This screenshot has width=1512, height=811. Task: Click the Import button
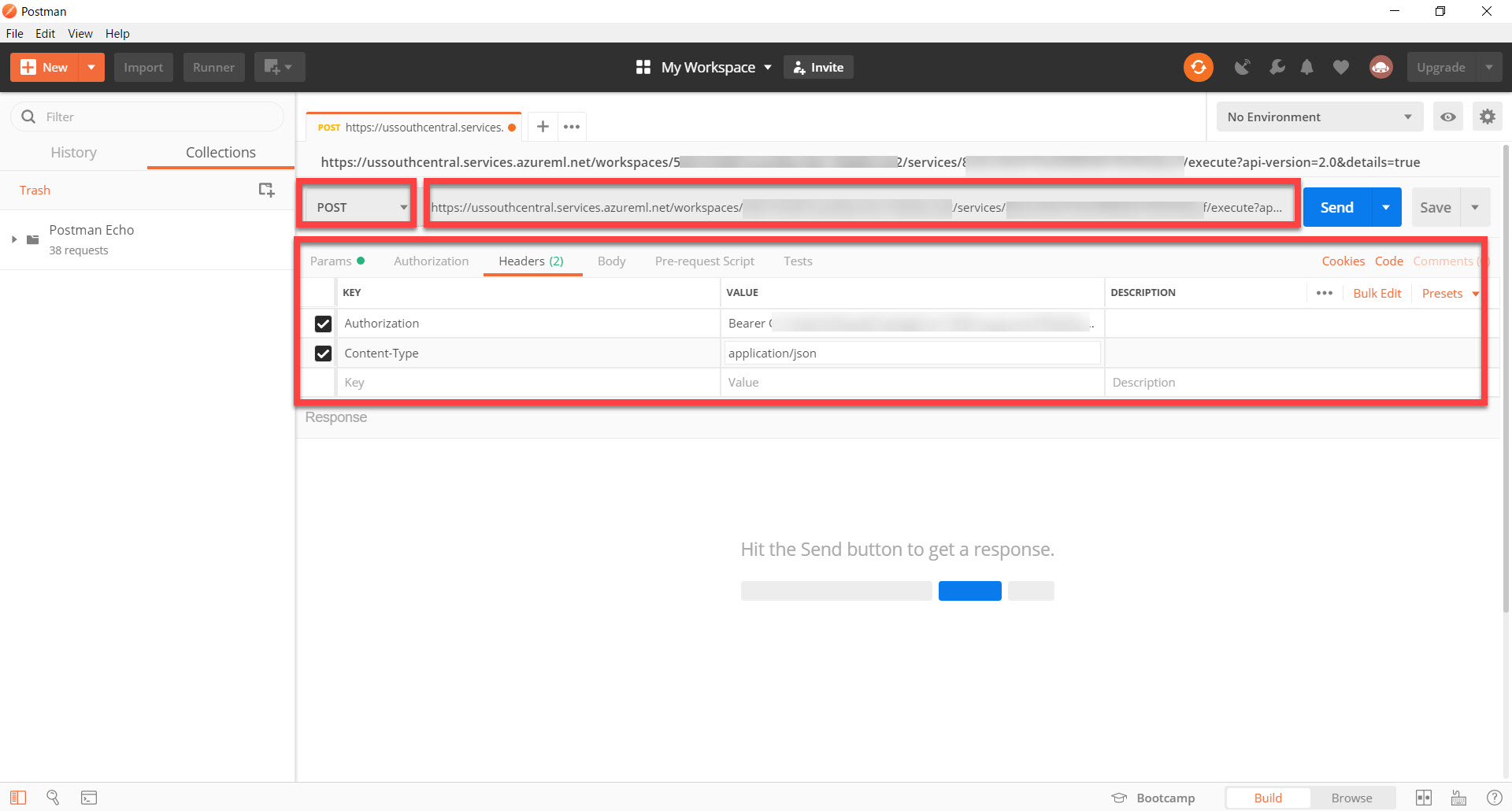click(143, 68)
